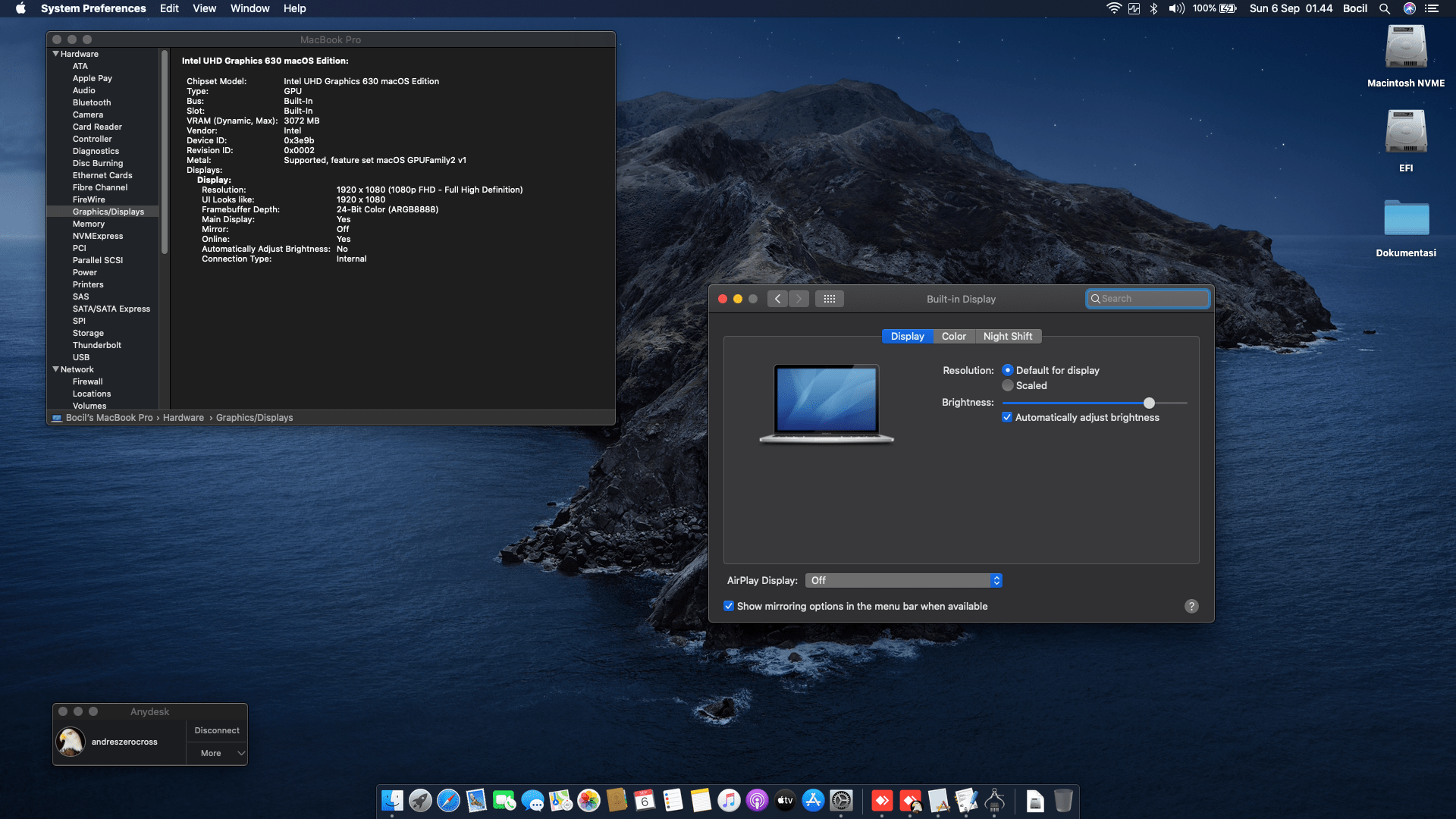Open Maps from the dock
1456x819 pixels.
pos(560,800)
